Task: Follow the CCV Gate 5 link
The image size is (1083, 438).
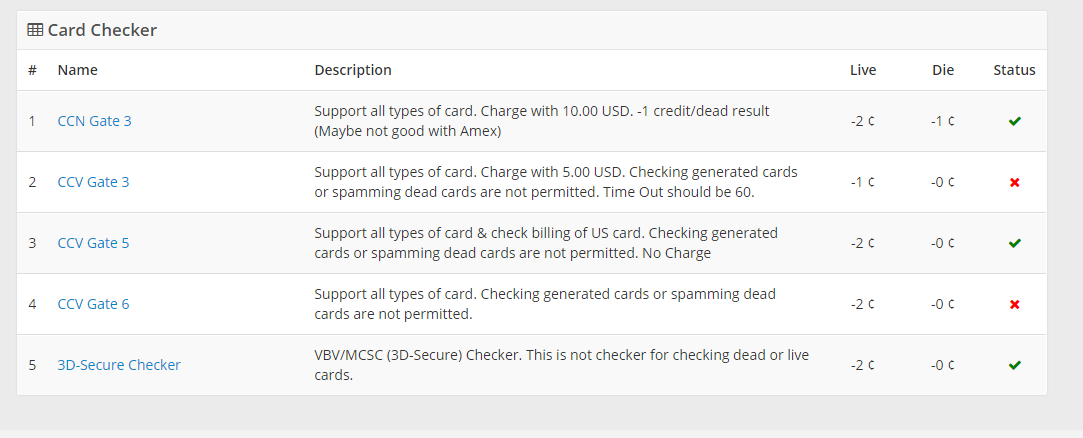Action: [x=93, y=243]
